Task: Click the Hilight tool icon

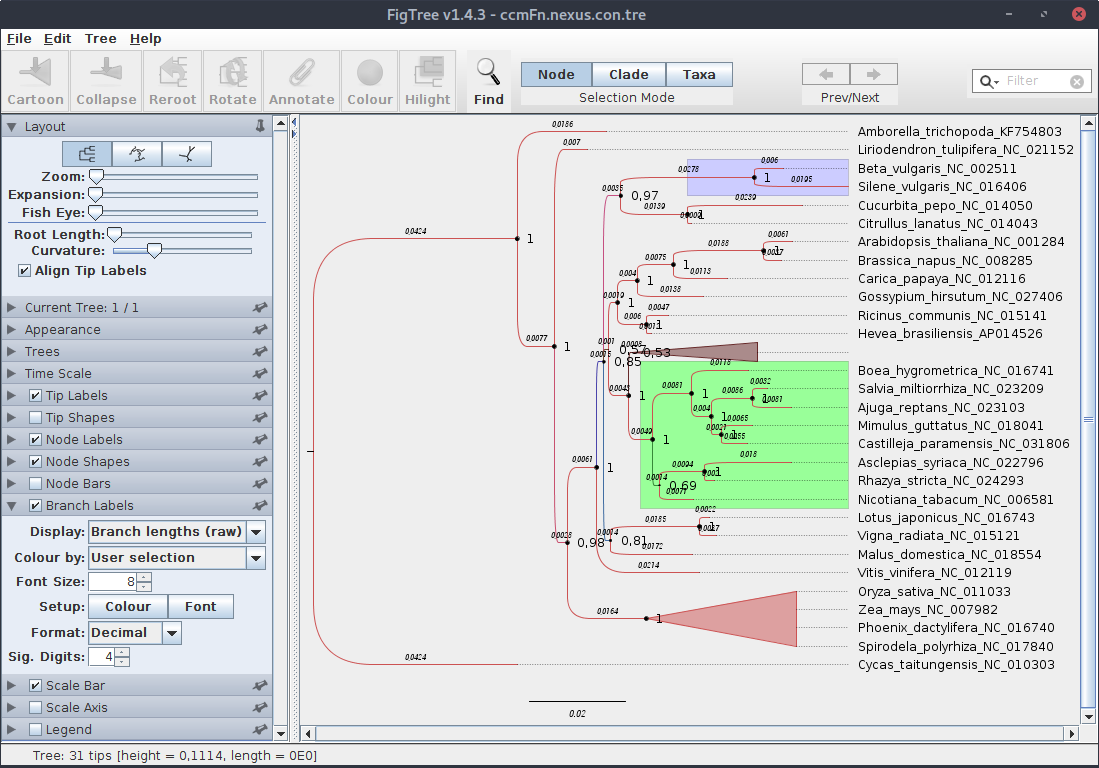Action: [x=428, y=80]
